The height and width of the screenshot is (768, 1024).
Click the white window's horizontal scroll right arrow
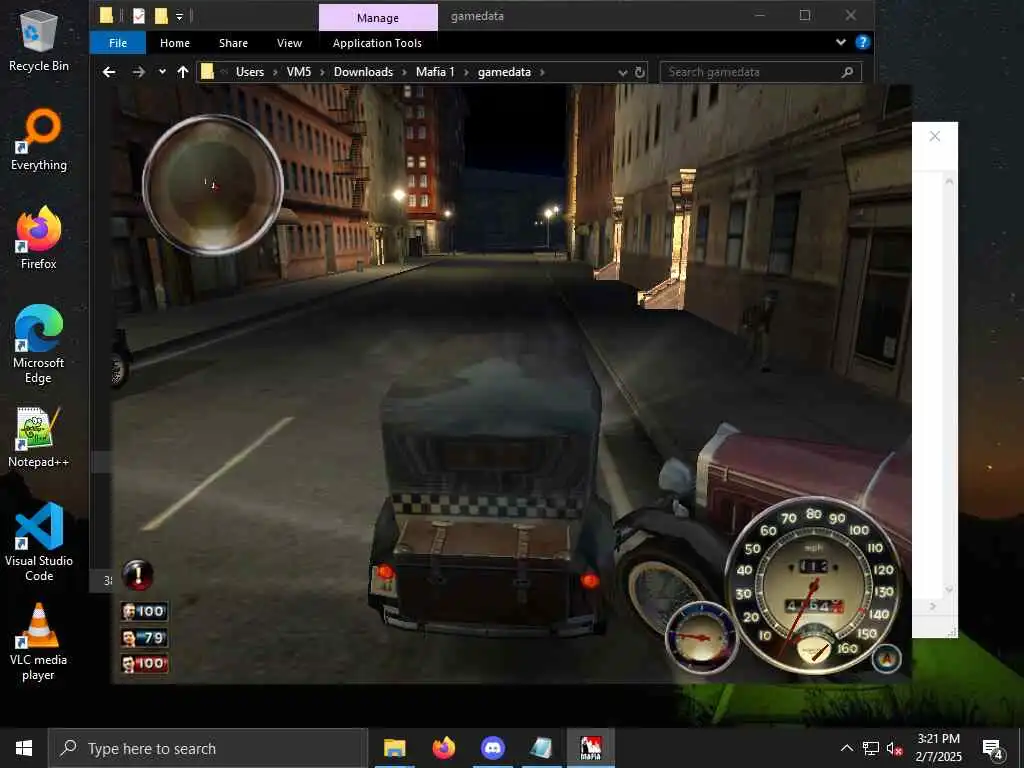tap(932, 607)
